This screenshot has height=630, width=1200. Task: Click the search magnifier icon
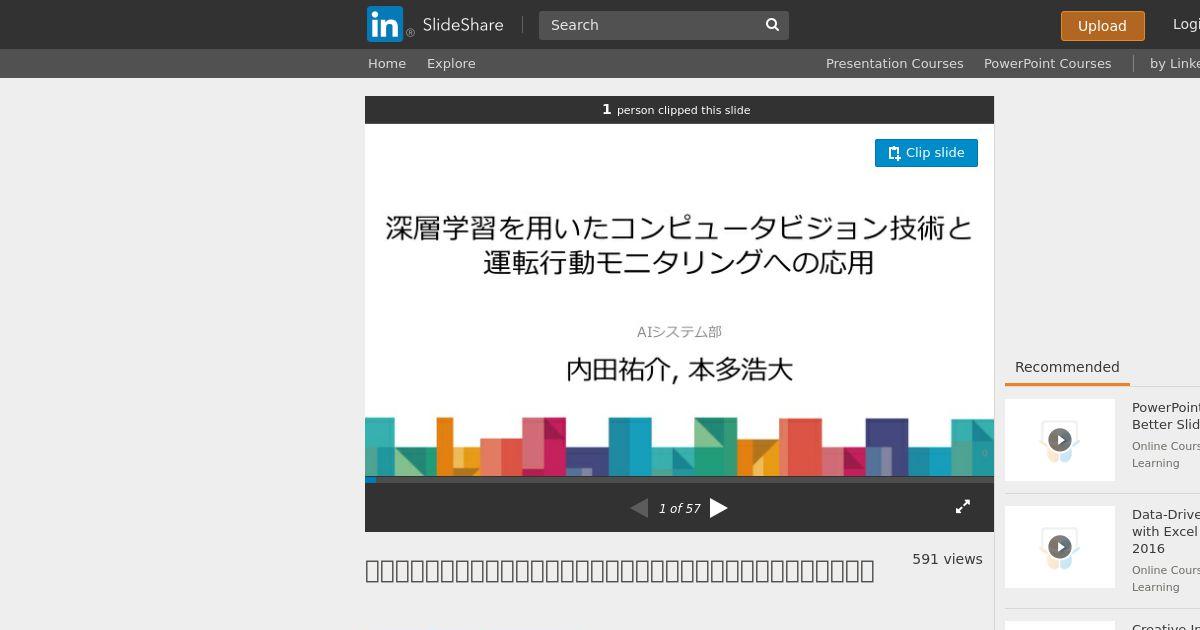(x=772, y=25)
